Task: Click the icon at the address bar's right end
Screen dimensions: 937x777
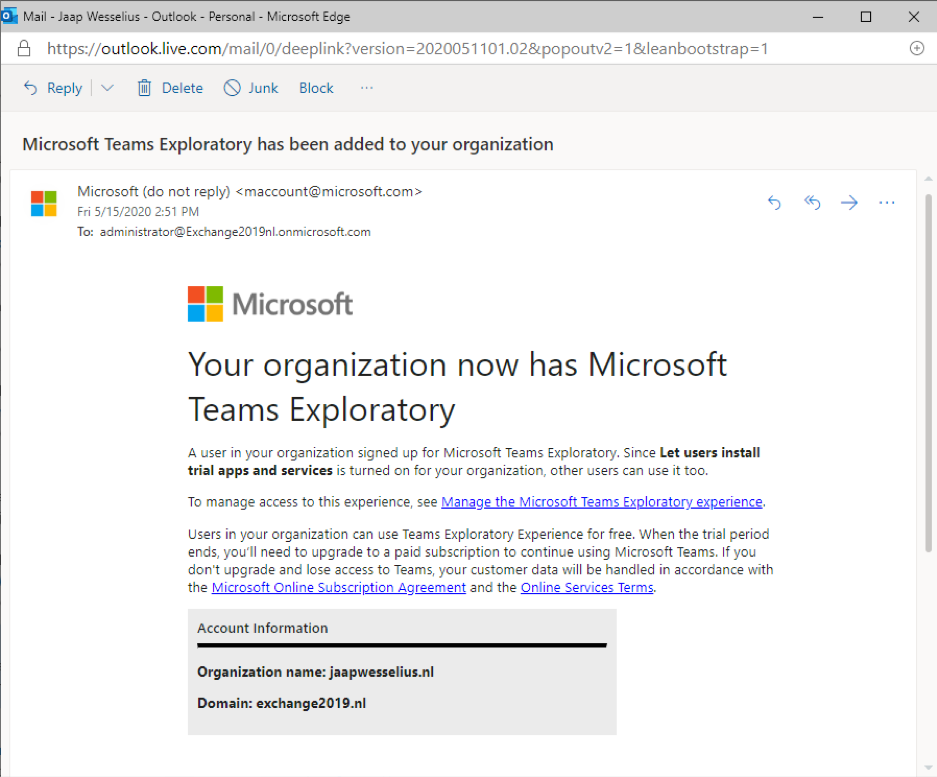Action: click(917, 47)
